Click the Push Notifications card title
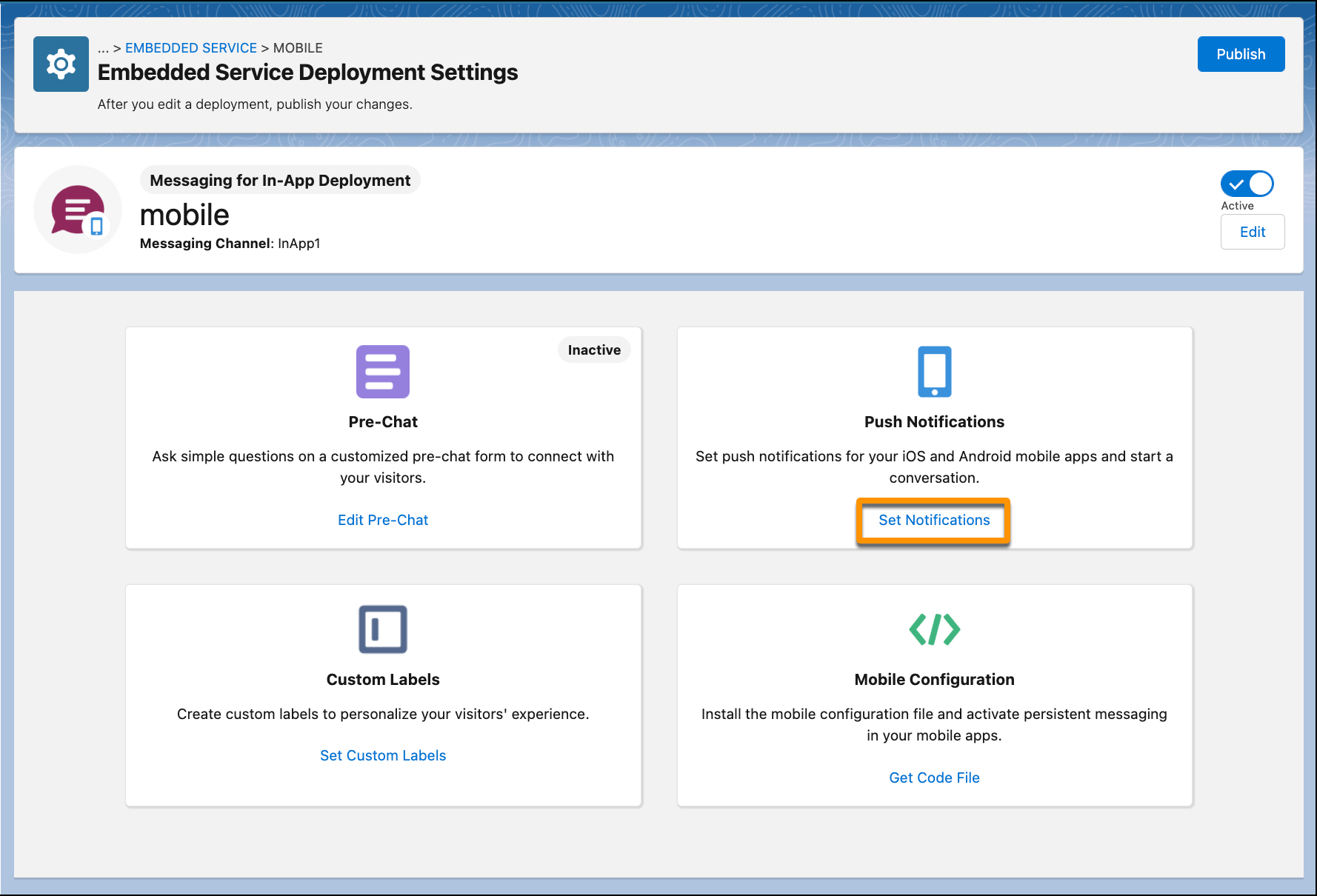1317x896 pixels. coord(934,422)
